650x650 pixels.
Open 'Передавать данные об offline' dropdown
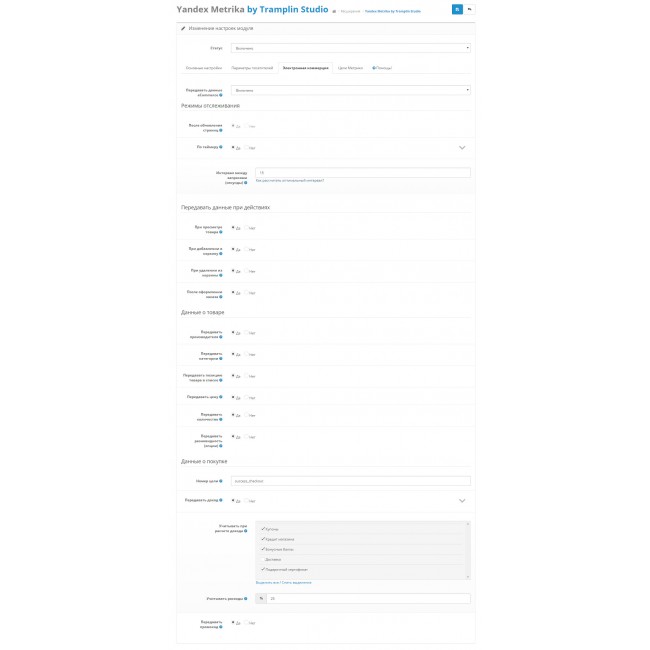pos(350,90)
